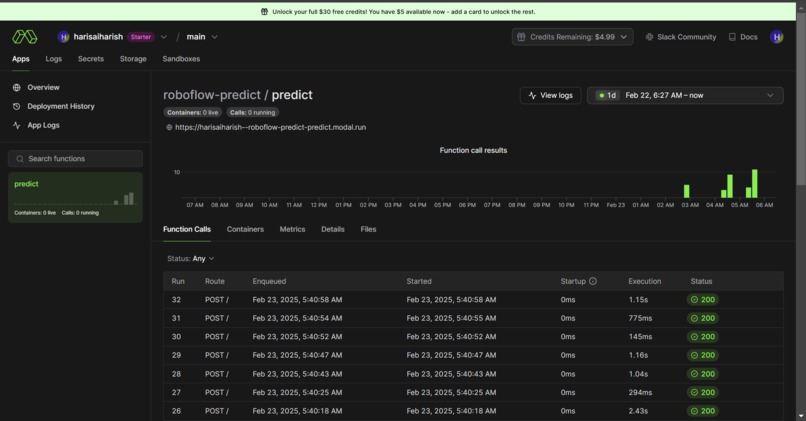Click the 2.43s execution value
The image size is (806, 421).
[x=638, y=411]
